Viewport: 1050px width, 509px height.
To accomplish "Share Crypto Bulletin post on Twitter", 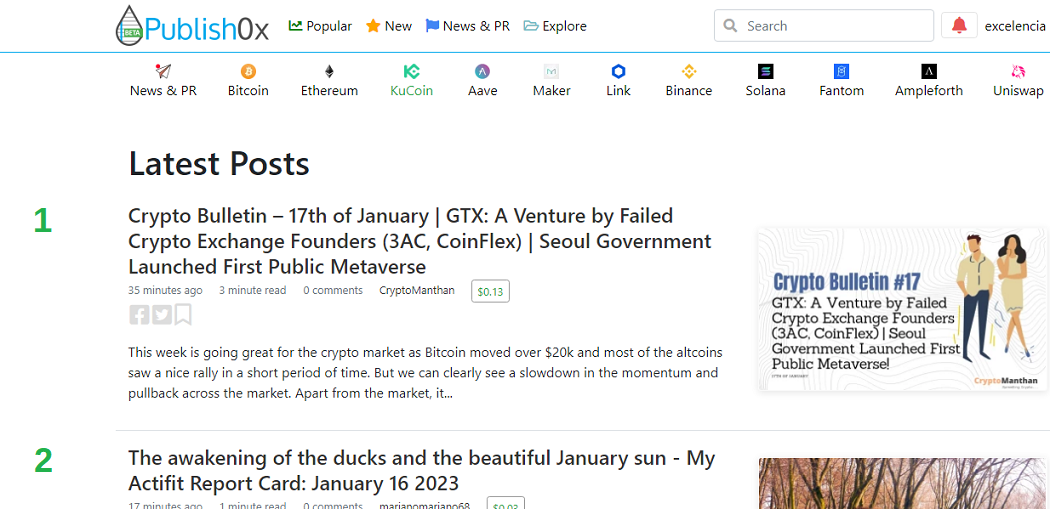I will click(x=162, y=315).
